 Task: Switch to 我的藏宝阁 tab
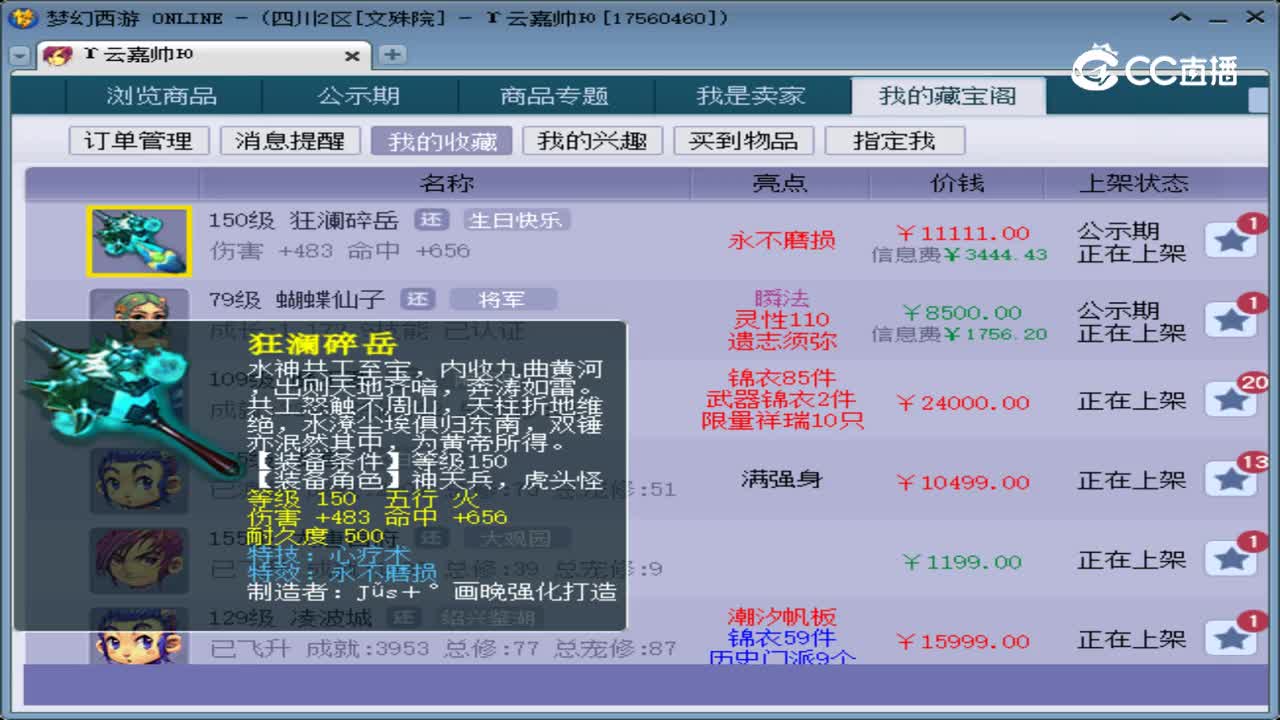tap(948, 96)
